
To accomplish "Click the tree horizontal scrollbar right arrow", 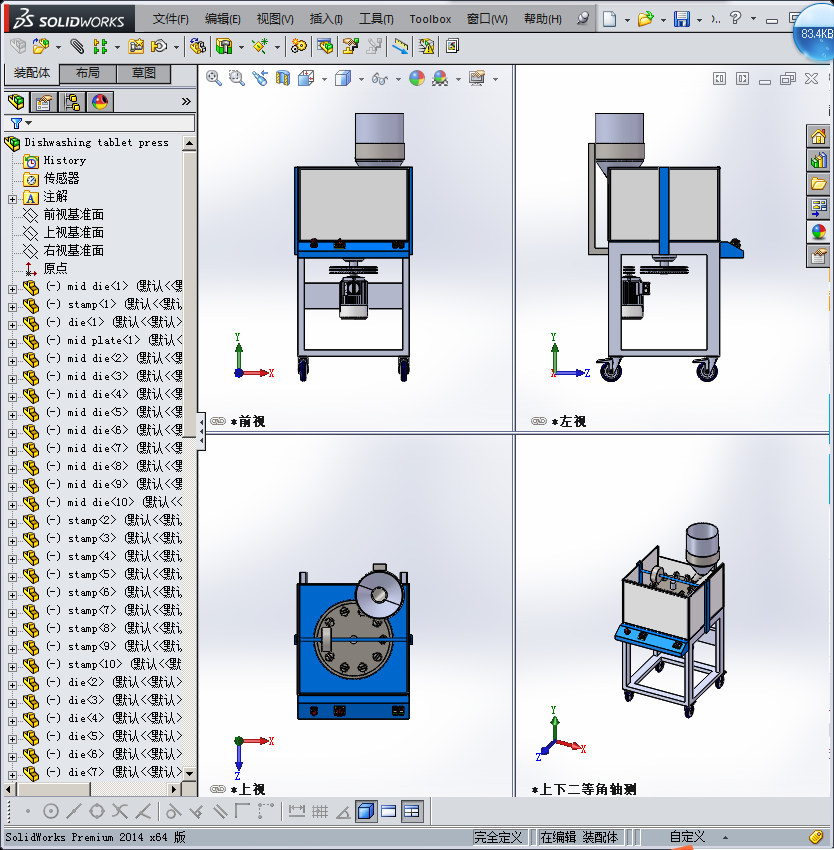I will [x=174, y=789].
